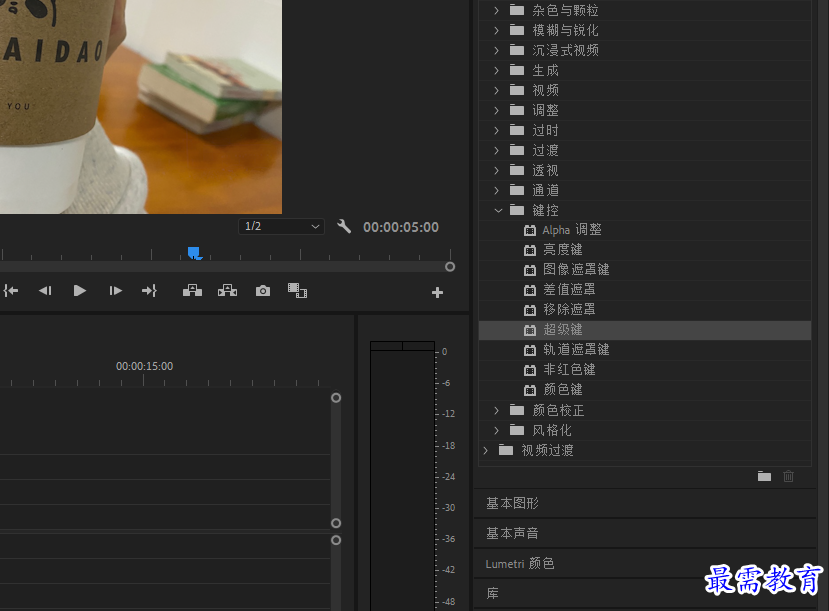Click program monitor zoom bar end handle
Viewport: 829px width, 611px height.
450,267
